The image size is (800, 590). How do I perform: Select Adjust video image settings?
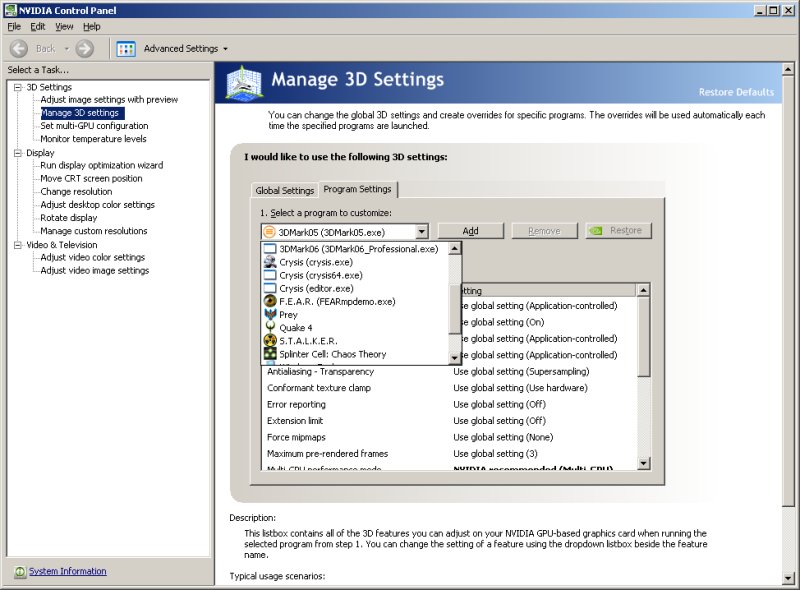(94, 271)
